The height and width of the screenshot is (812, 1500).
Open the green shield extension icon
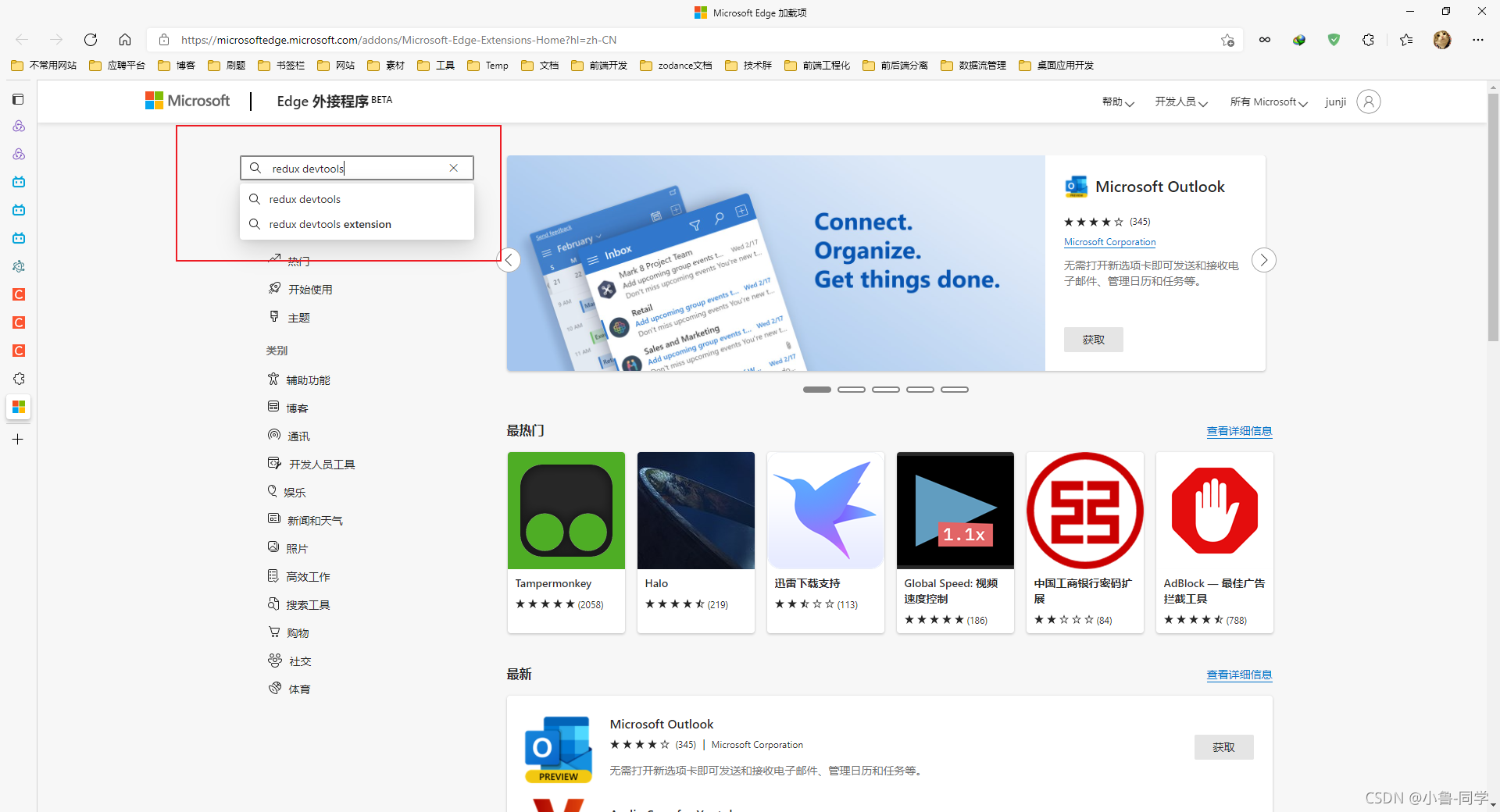[1334, 40]
